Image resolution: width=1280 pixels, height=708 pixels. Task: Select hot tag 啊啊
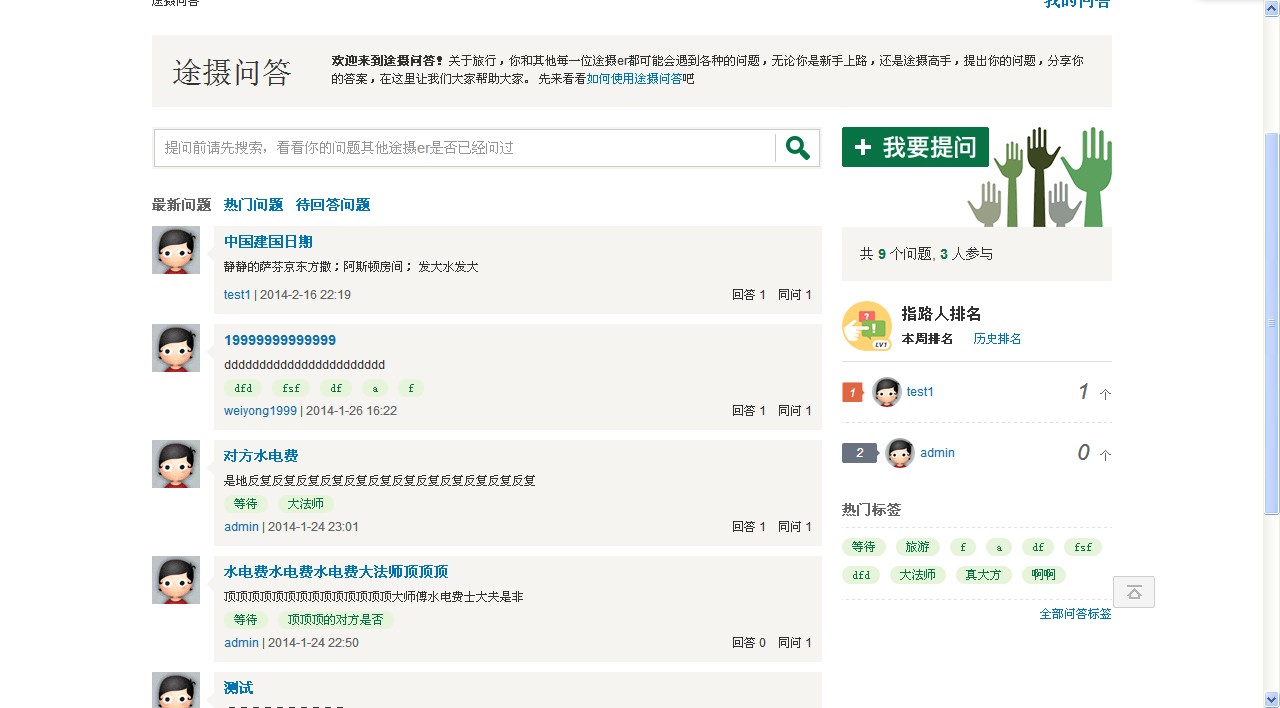point(1044,575)
